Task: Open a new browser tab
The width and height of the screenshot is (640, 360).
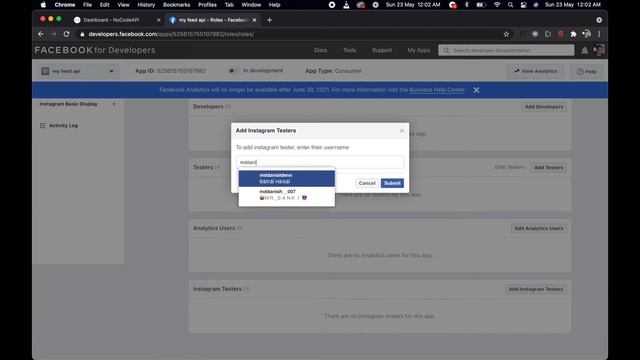Action: (269, 20)
